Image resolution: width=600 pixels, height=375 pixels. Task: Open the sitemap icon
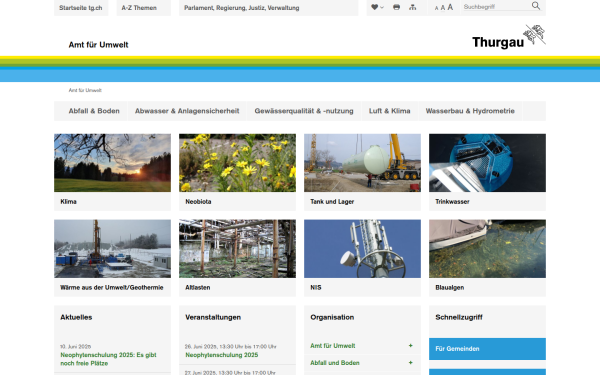coord(412,7)
